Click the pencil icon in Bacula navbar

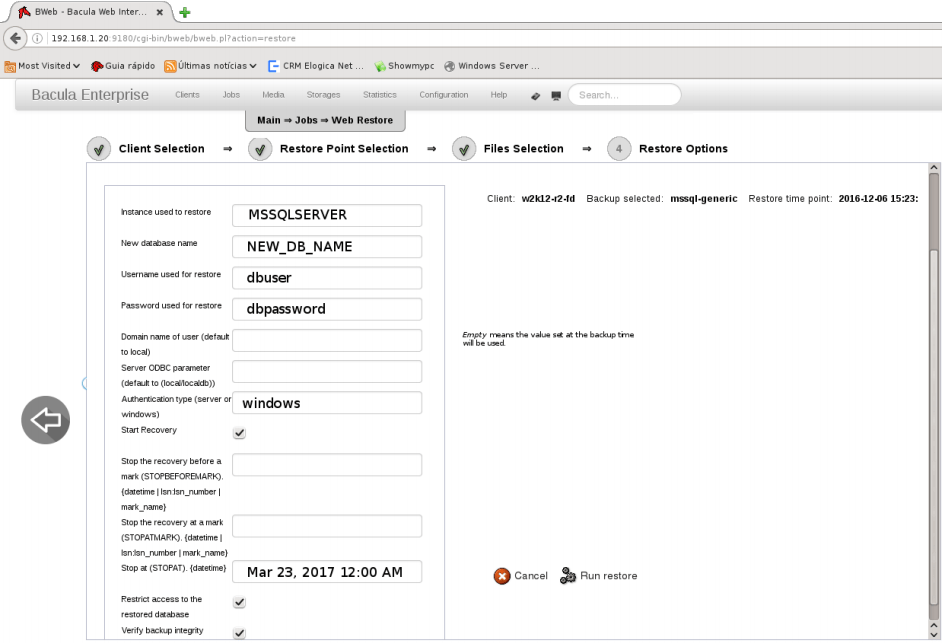click(x=535, y=96)
